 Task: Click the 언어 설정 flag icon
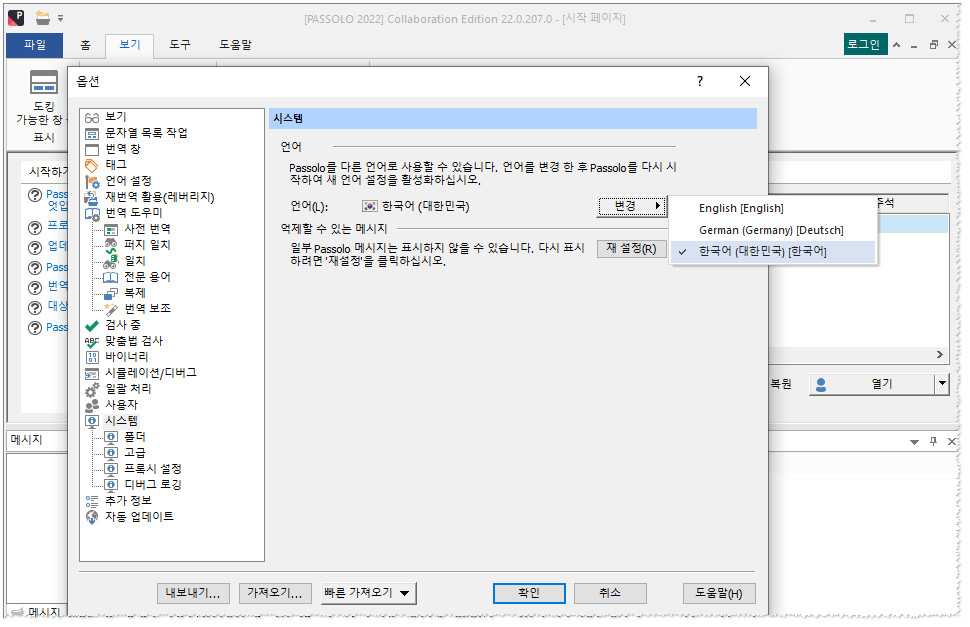[x=92, y=181]
